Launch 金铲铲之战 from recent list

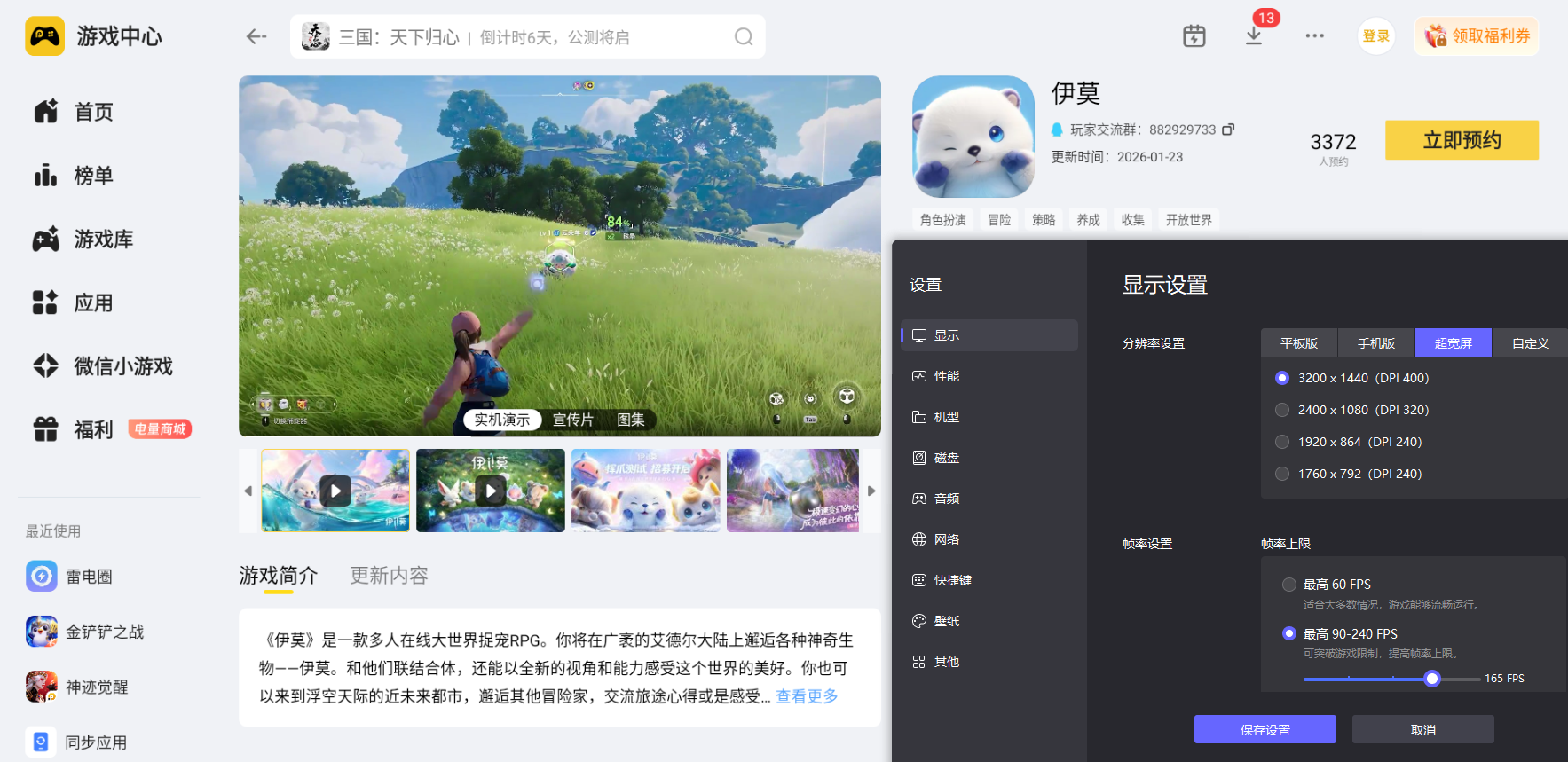click(x=85, y=632)
